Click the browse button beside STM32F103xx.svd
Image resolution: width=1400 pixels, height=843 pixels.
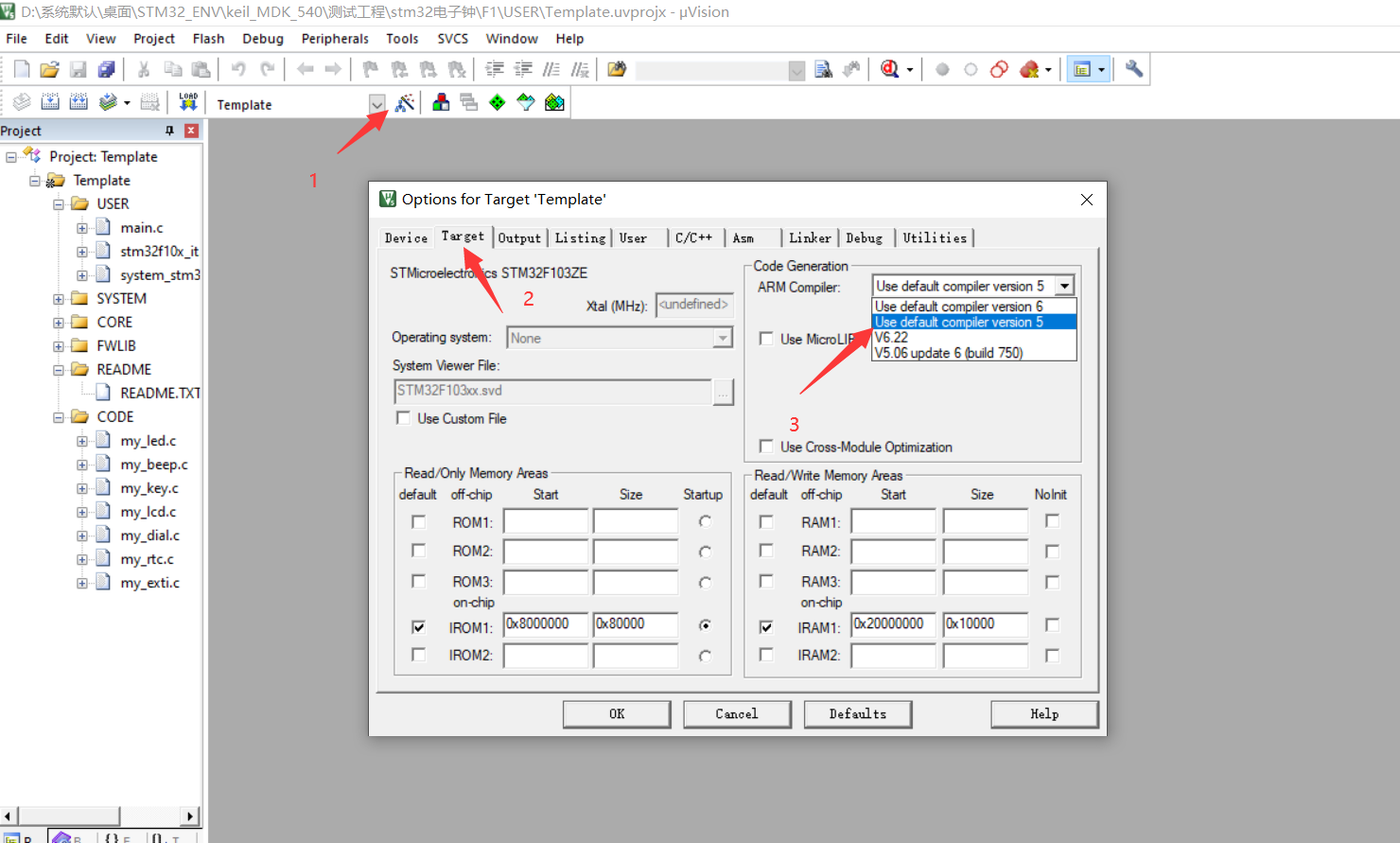pyautogui.click(x=724, y=392)
